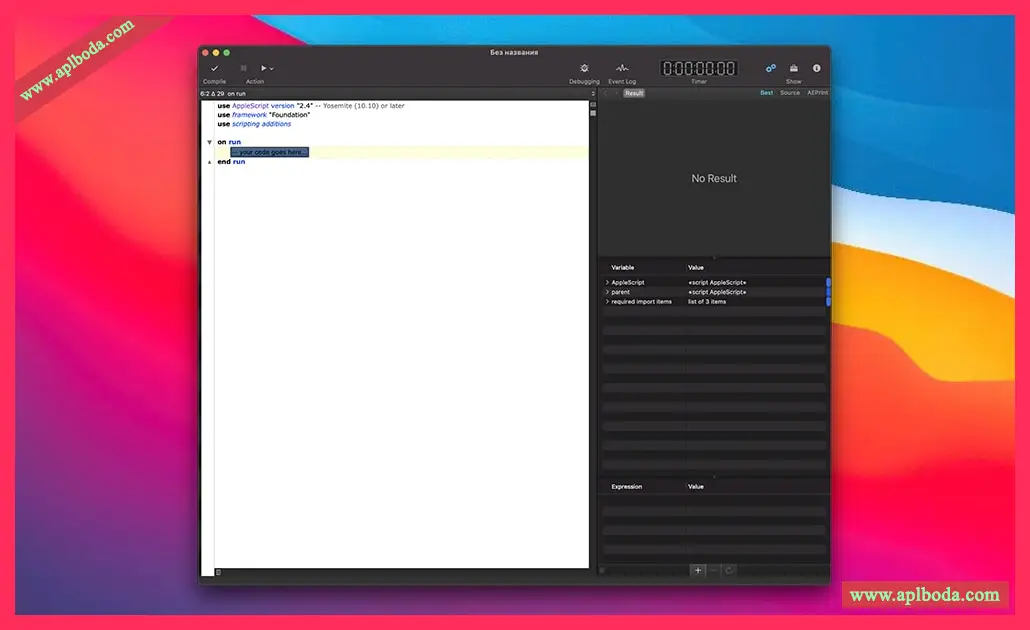Screen dimensions: 1030x630
Task: Select the AppleScript variable name
Action: tap(628, 282)
